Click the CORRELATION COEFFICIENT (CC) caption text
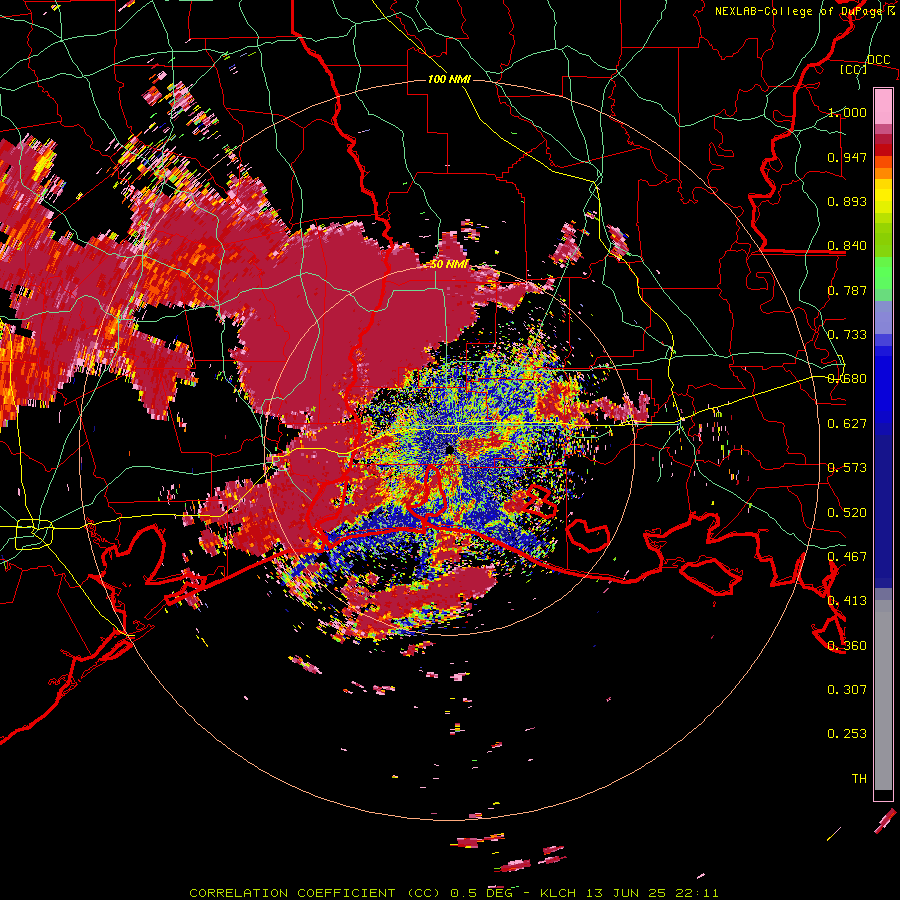 click(315, 893)
